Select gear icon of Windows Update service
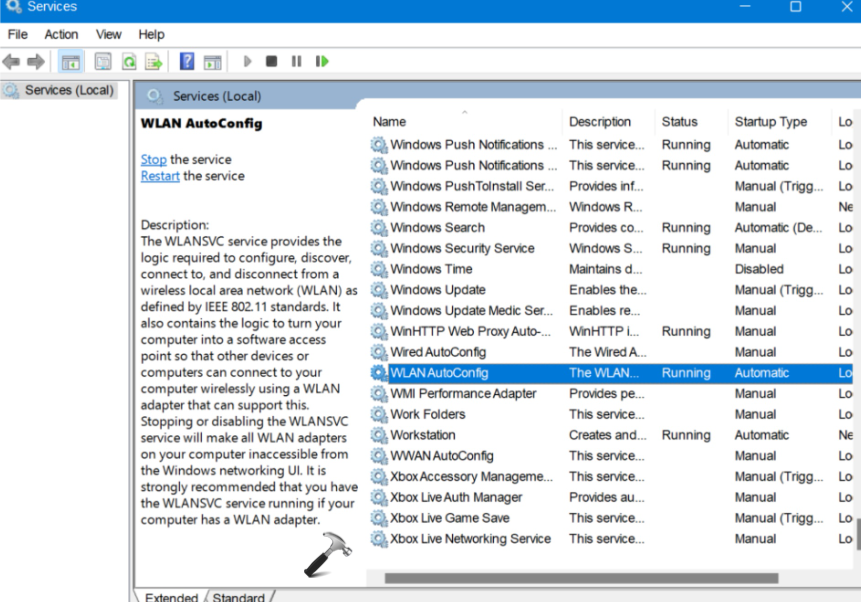Viewport: 861px width, 602px height. click(378, 290)
